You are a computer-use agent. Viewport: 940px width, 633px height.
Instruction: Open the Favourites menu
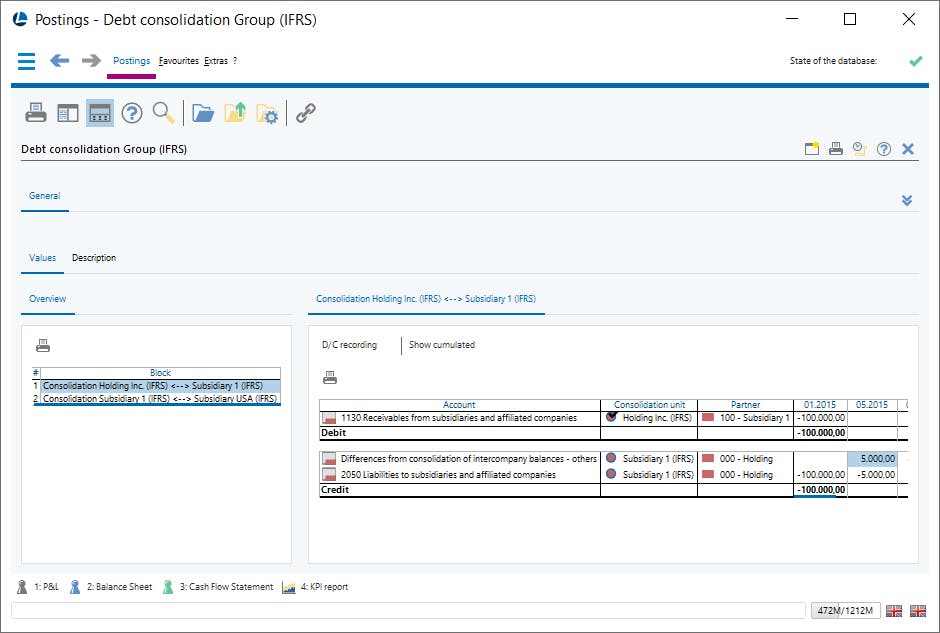point(178,61)
